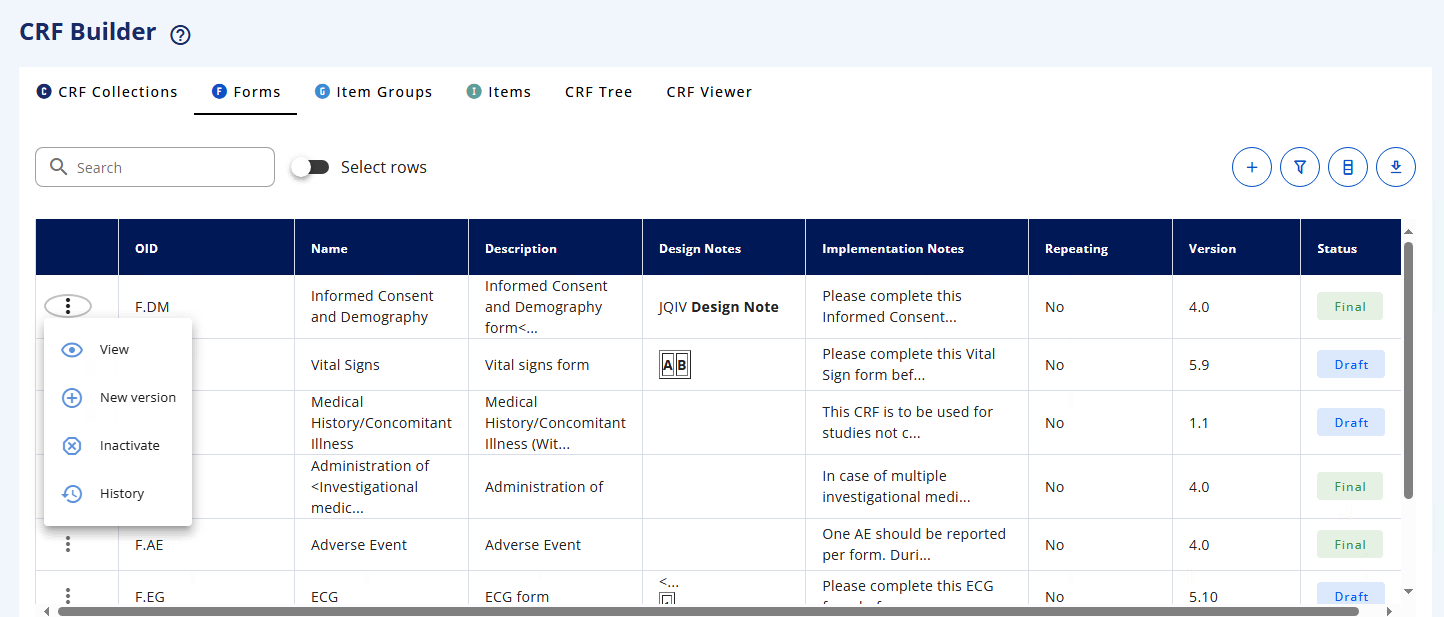Click the search magnifier icon

point(59,166)
